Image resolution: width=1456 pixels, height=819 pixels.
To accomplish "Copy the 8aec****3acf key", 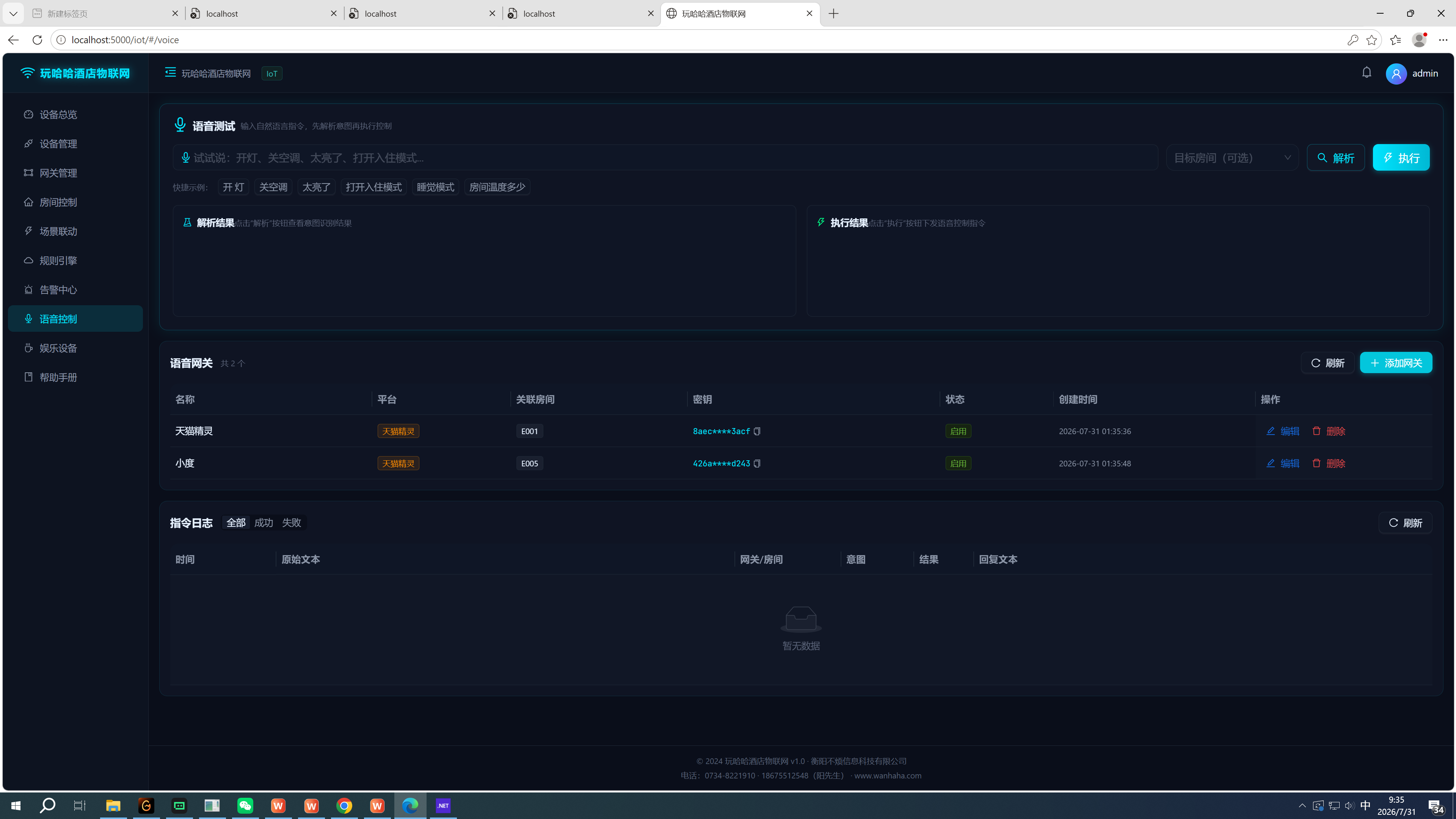I will point(757,431).
